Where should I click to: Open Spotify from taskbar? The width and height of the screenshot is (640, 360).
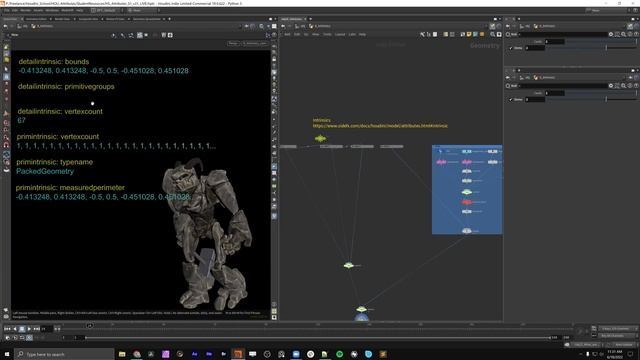(x=340, y=354)
